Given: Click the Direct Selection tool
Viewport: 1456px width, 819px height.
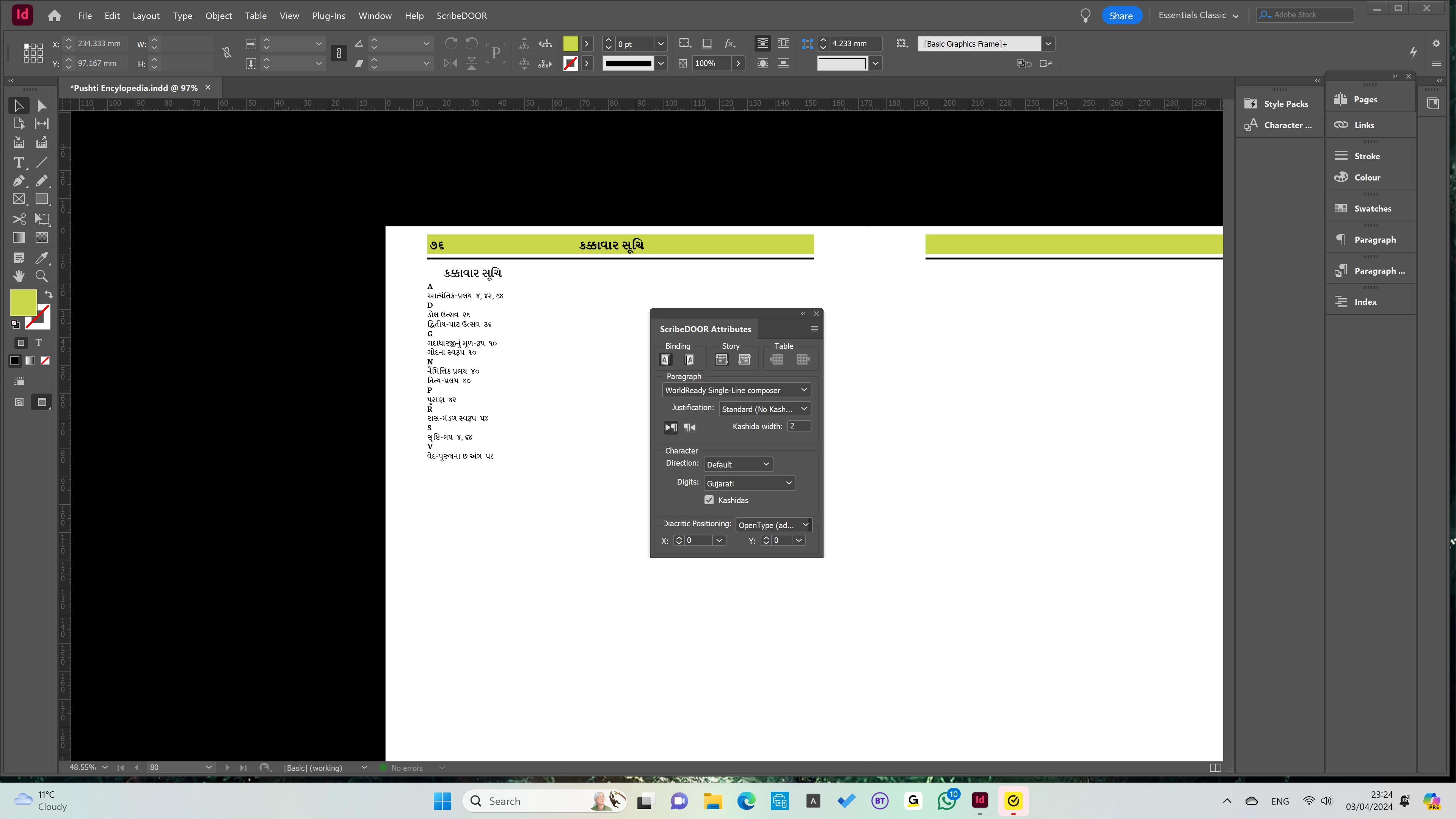Looking at the screenshot, I should pyautogui.click(x=42, y=106).
